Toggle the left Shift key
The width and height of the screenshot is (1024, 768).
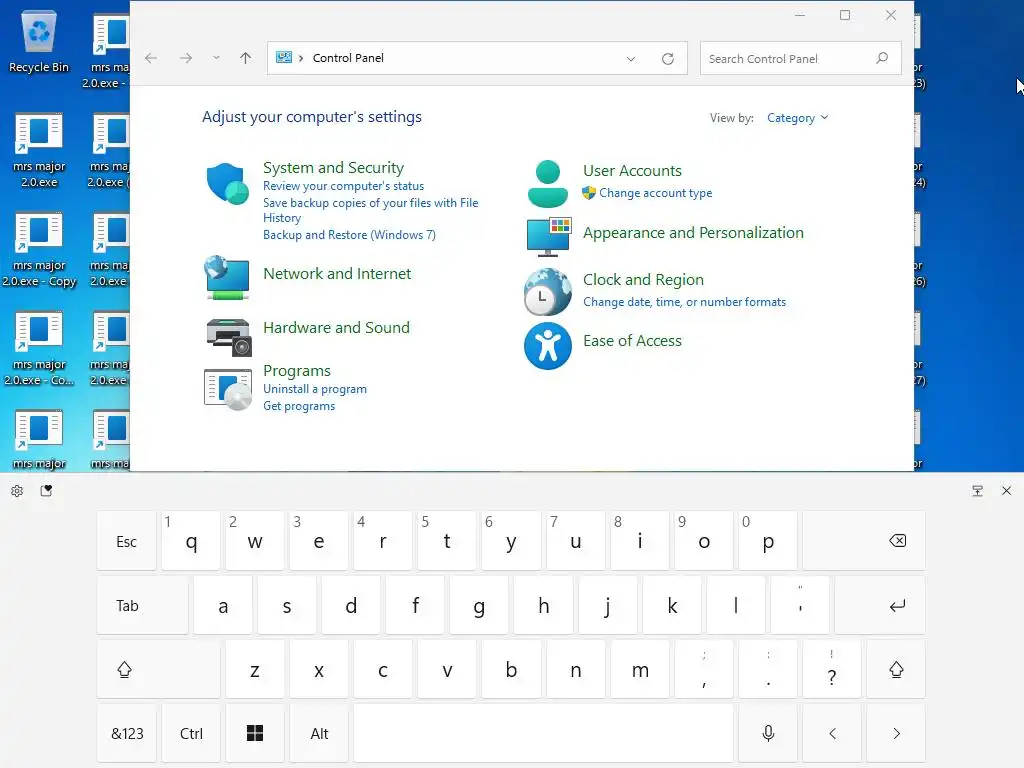pyautogui.click(x=159, y=669)
